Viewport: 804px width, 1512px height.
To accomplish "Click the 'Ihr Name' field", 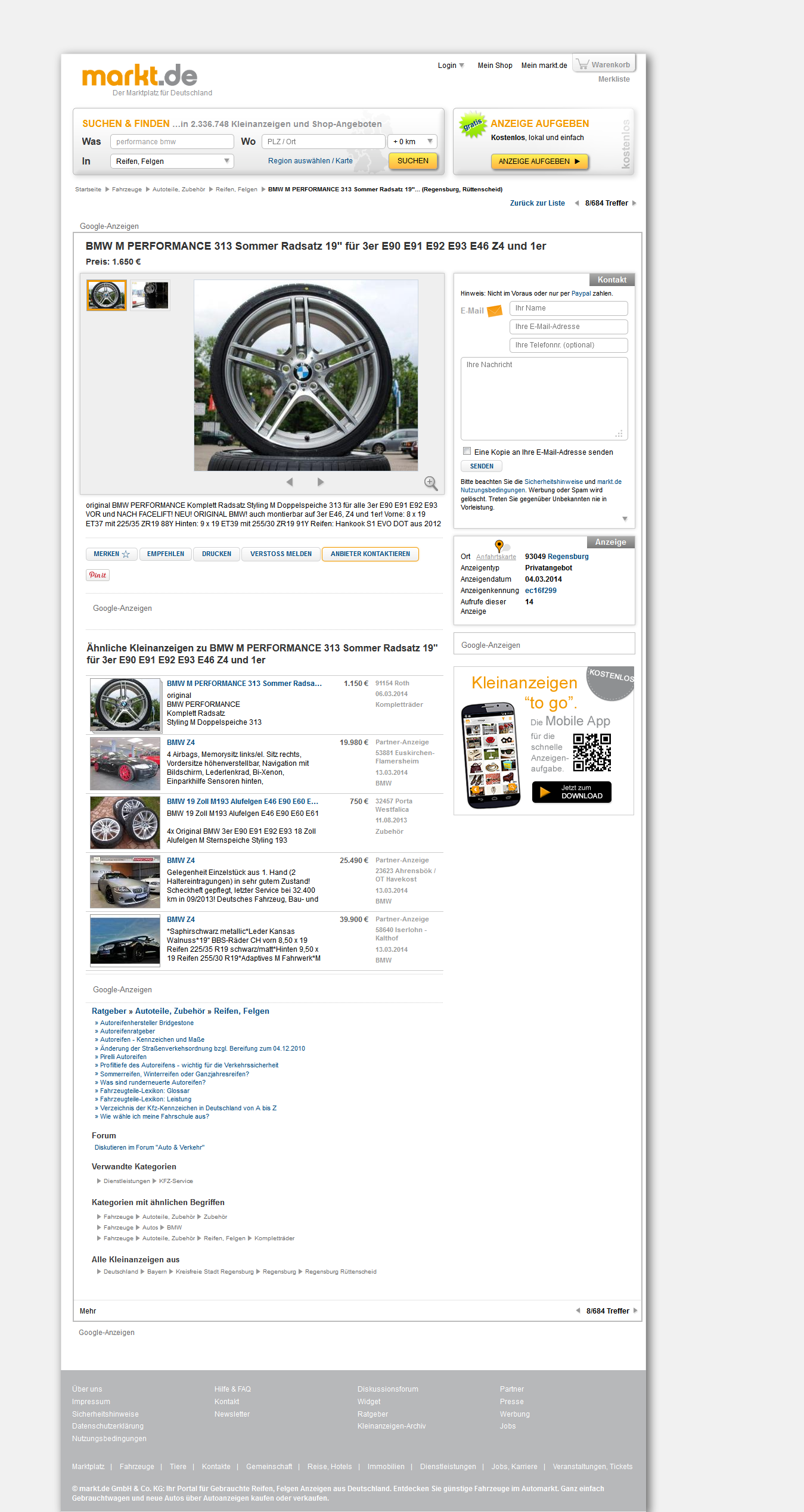I will tap(569, 308).
